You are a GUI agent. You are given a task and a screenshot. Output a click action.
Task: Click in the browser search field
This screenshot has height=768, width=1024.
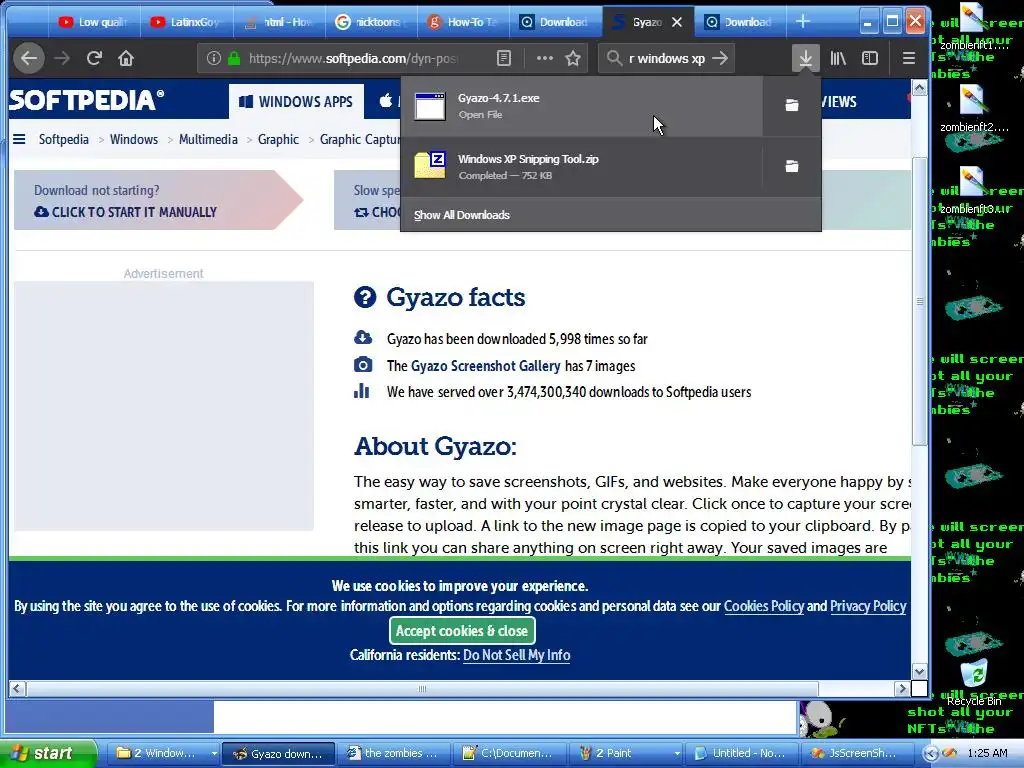[666, 58]
